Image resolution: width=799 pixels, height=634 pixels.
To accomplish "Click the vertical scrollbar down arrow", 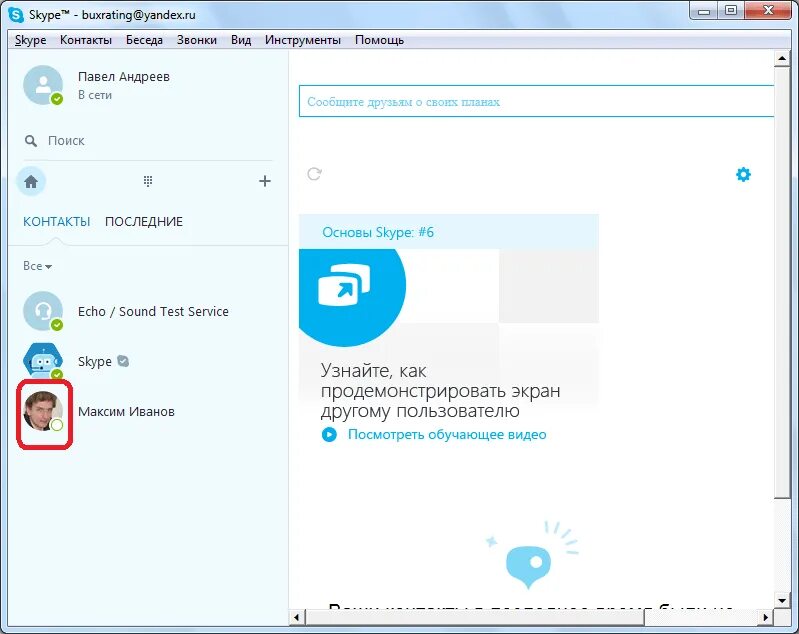I will [782, 600].
